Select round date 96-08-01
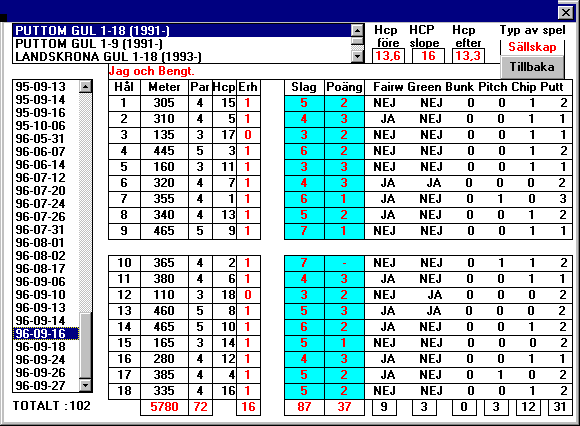The image size is (580, 426). coord(46,243)
